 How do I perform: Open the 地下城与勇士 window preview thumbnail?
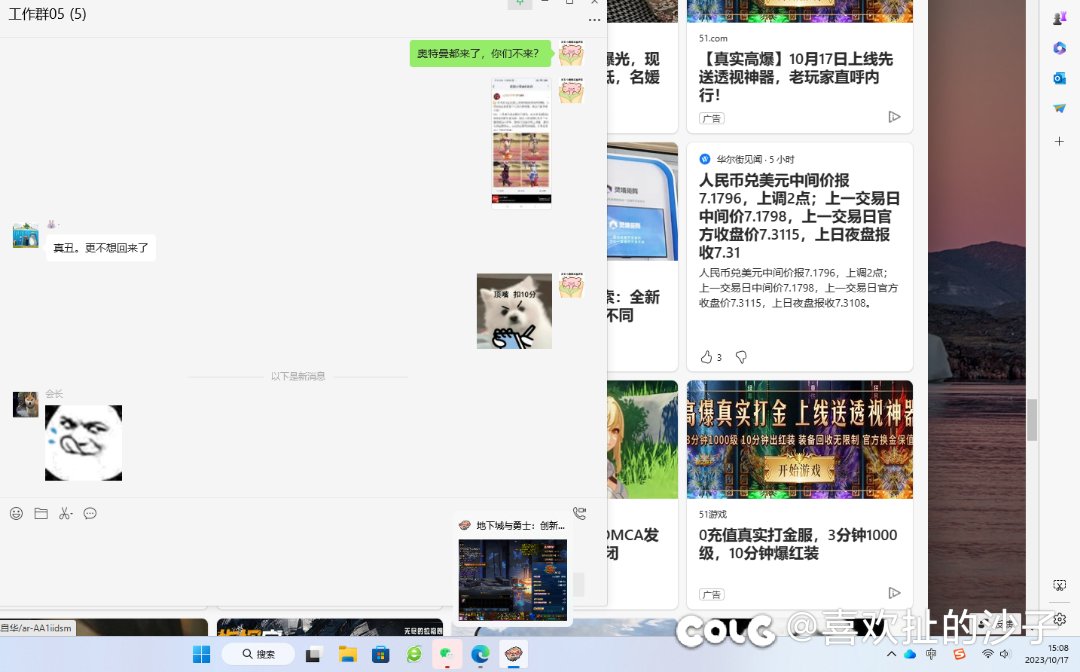click(x=512, y=580)
